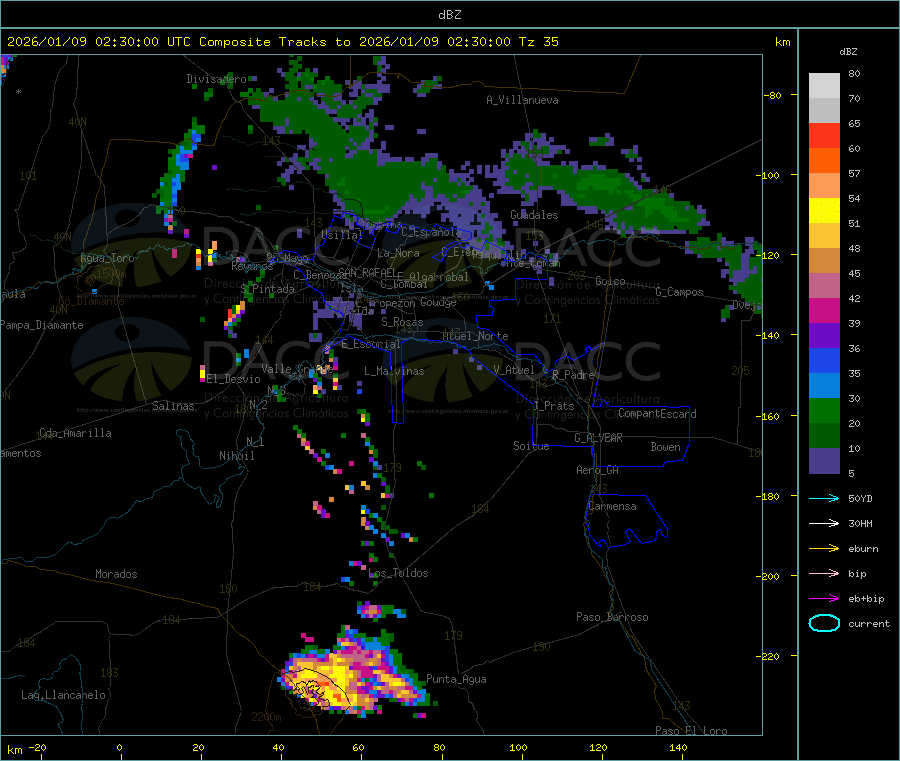Click the Composite Tracks timestamp header

click(282, 41)
